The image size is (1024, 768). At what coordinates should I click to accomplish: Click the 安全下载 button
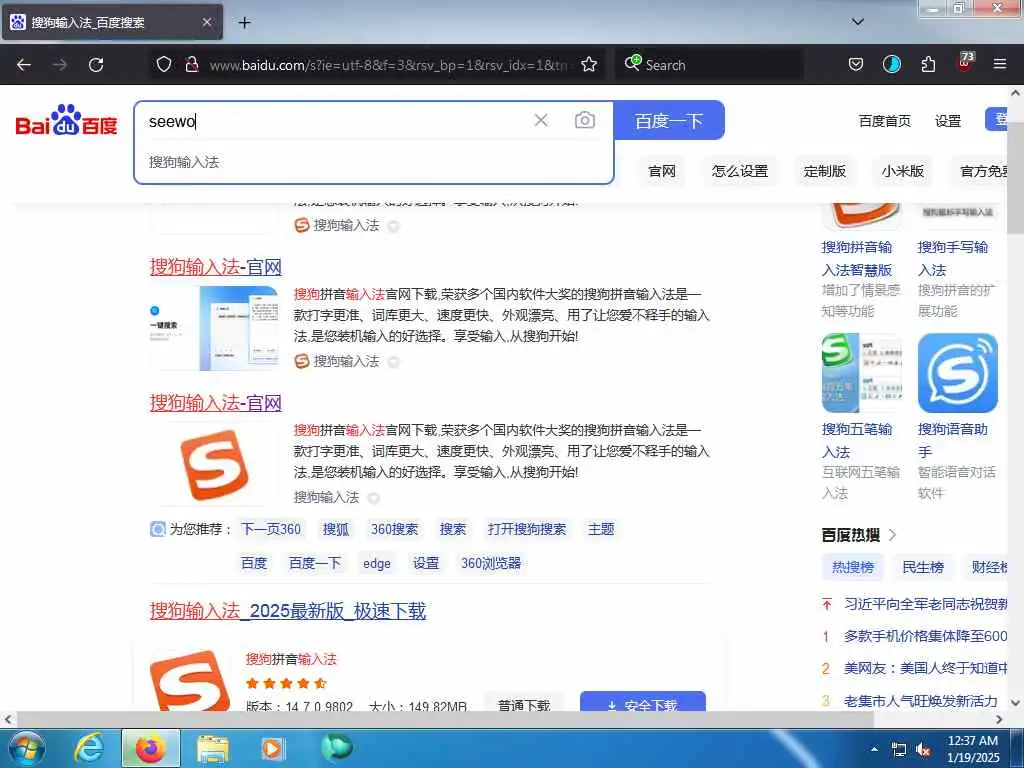[x=643, y=703]
